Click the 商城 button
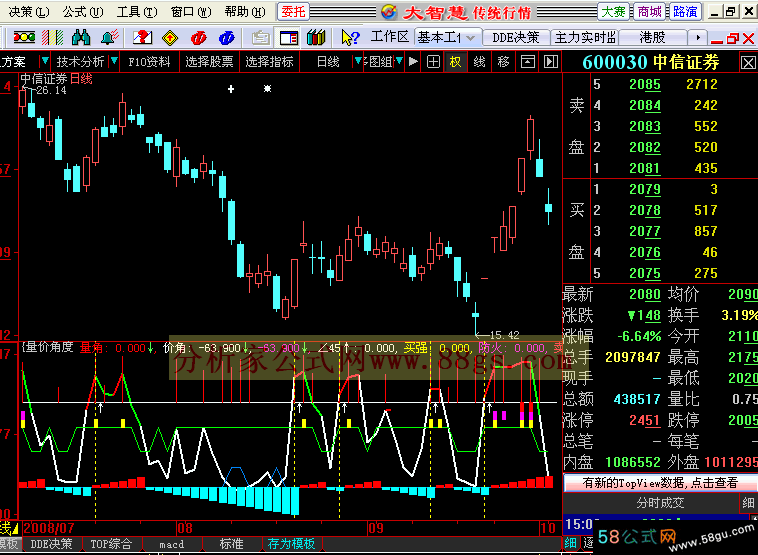The image size is (758, 555). tap(649, 12)
